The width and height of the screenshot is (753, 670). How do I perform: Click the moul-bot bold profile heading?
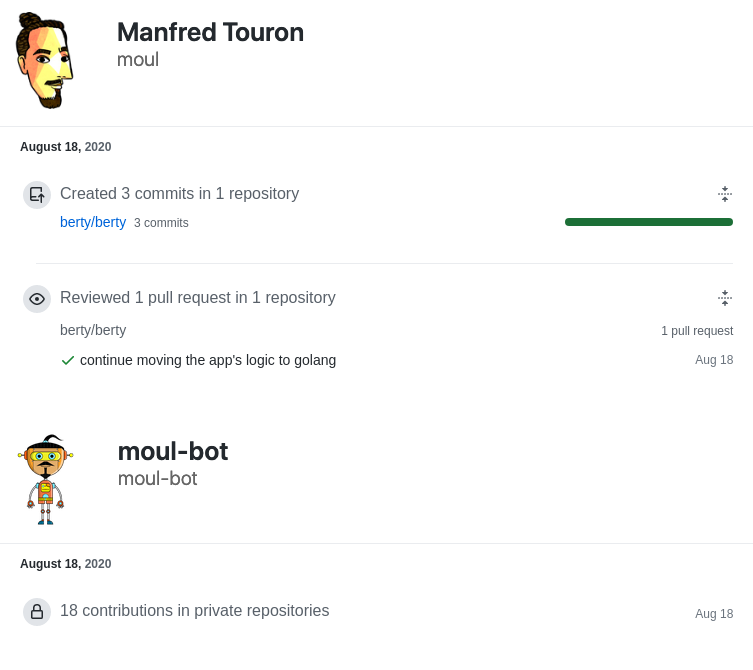click(173, 451)
